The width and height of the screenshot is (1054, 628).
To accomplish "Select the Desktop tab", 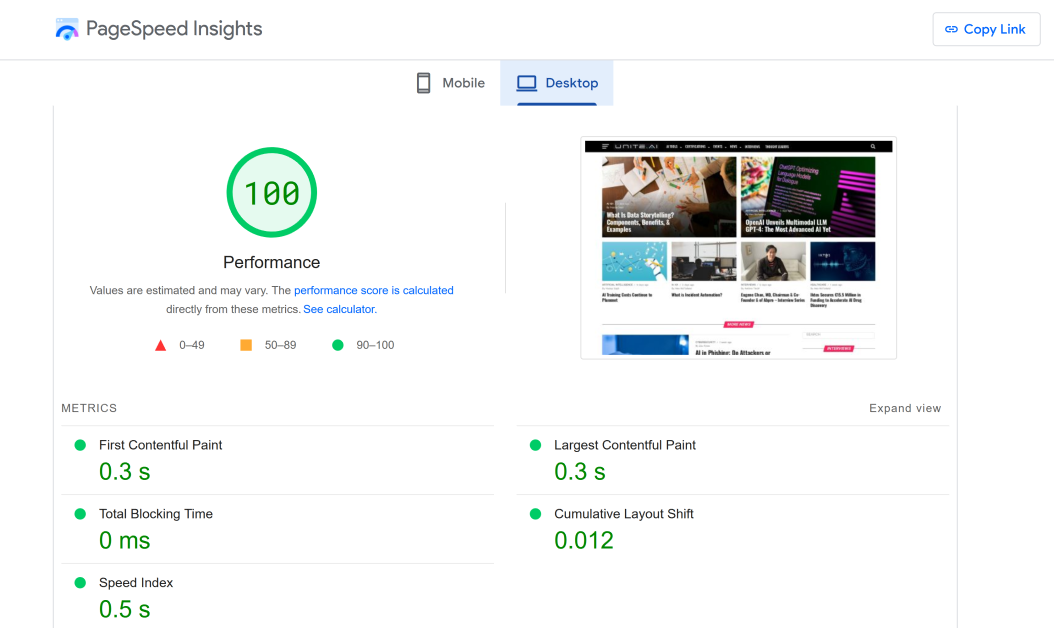I will 557,83.
